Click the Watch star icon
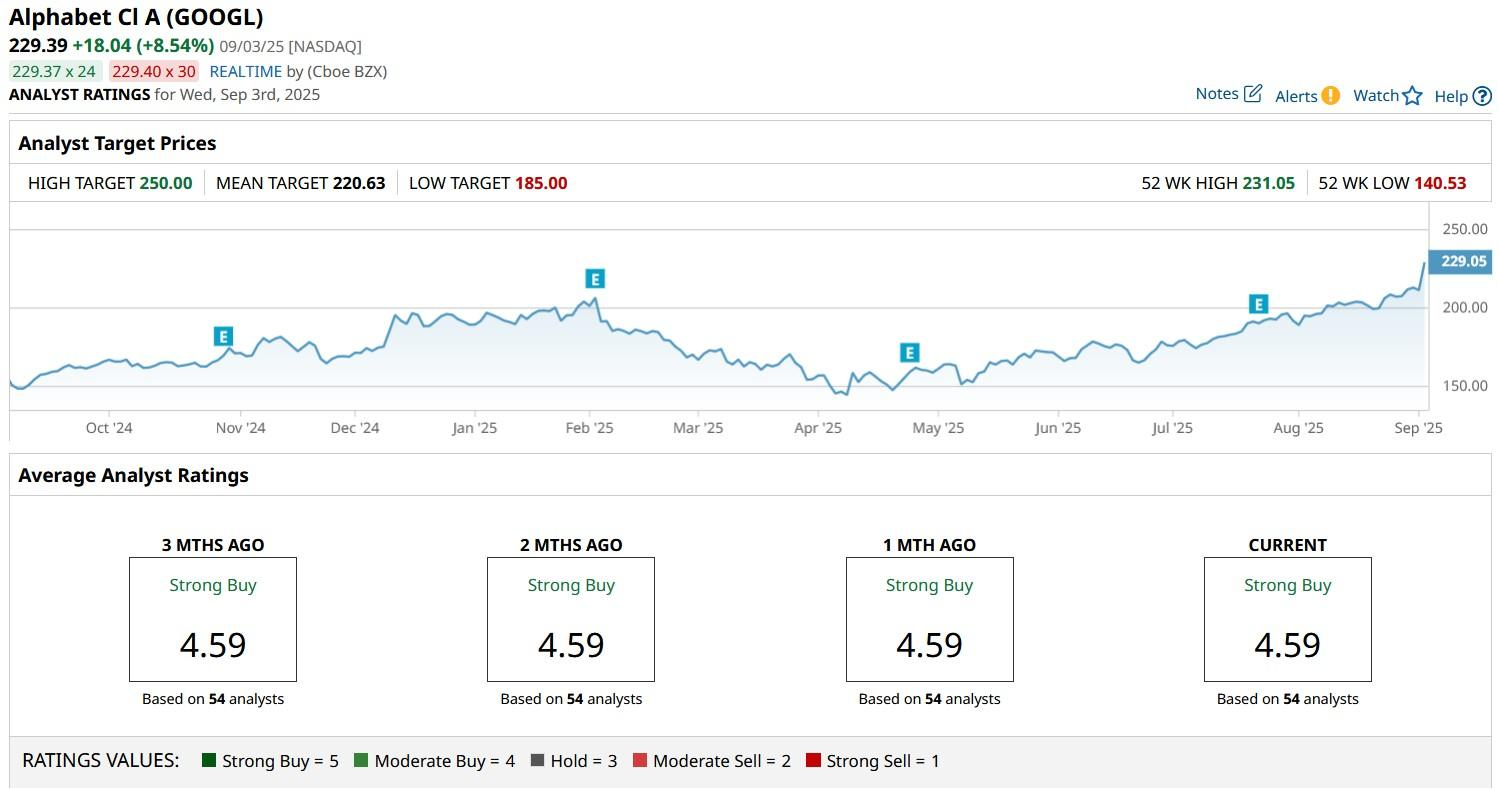 [1412, 96]
